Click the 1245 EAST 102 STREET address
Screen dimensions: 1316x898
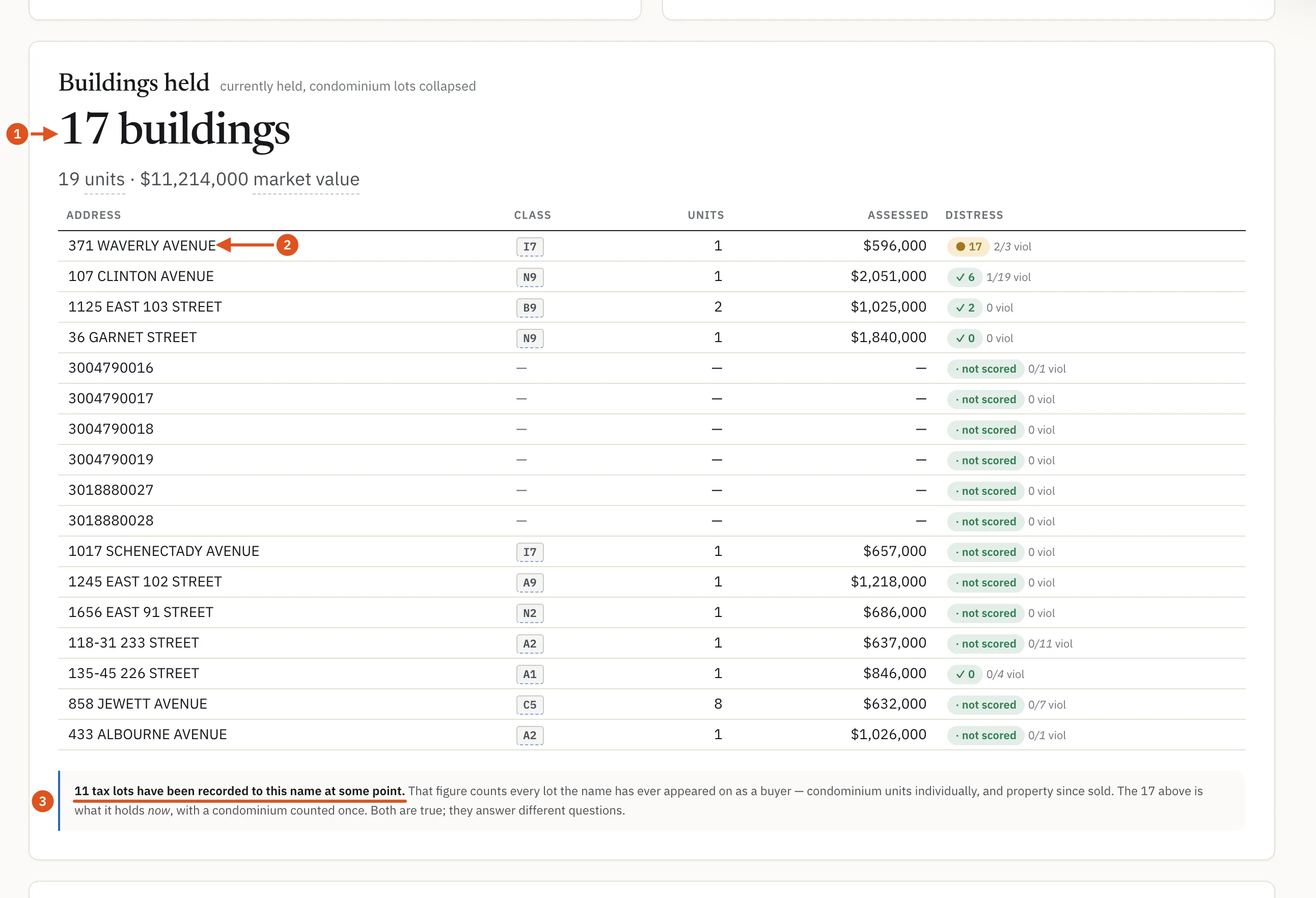145,582
